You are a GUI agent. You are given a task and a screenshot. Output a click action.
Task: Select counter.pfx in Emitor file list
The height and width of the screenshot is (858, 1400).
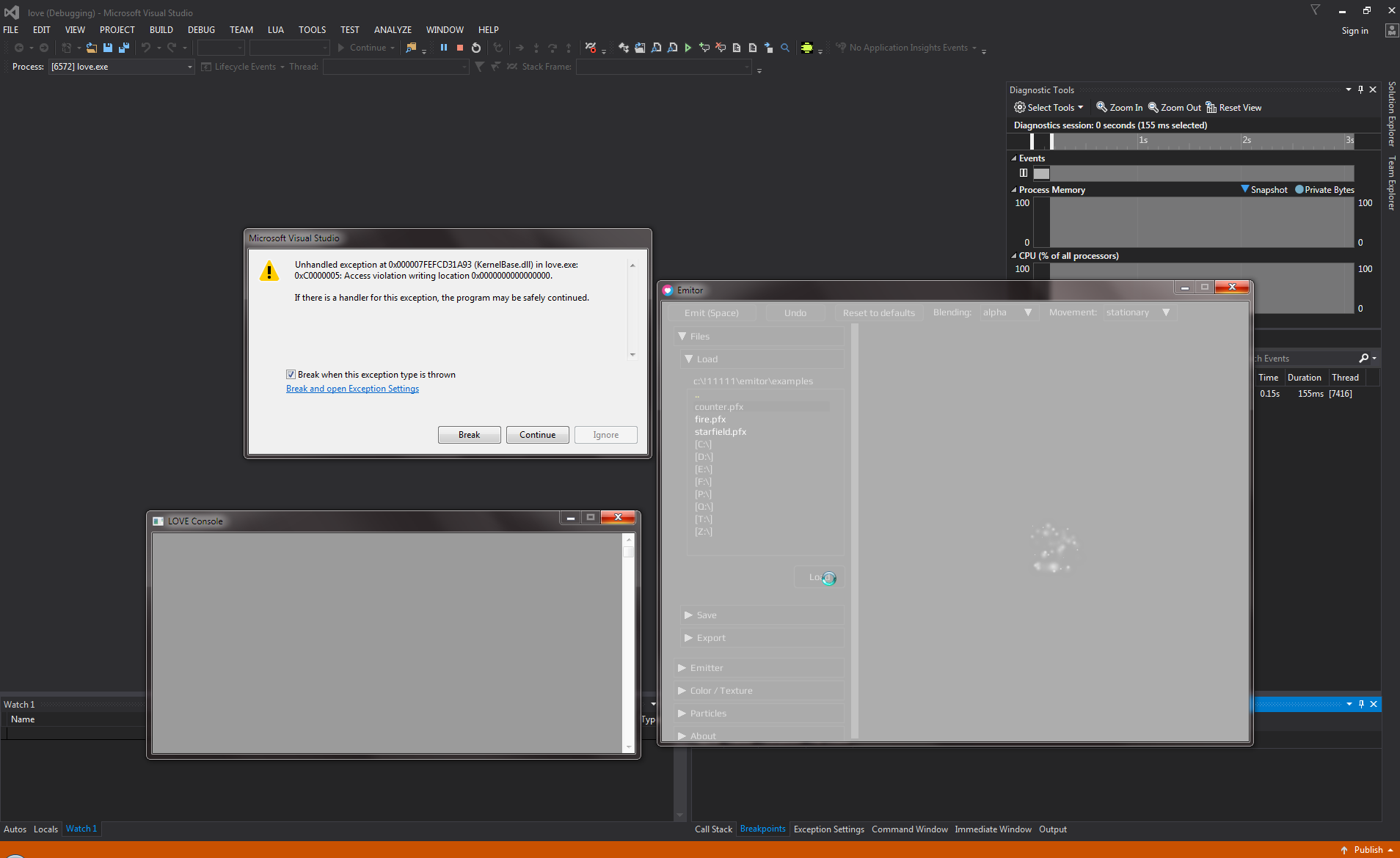719,407
